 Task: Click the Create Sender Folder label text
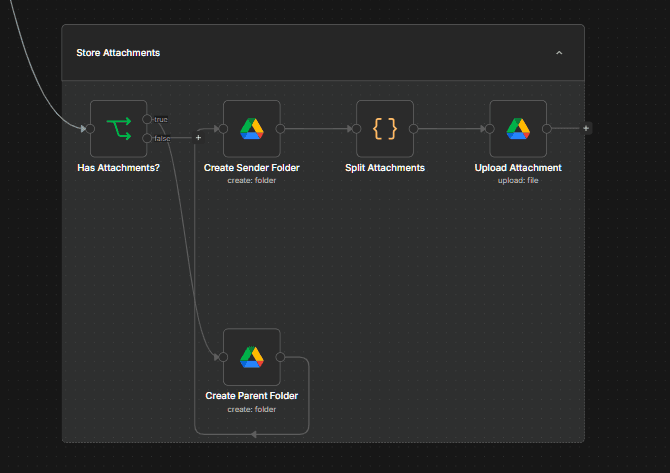click(252, 168)
